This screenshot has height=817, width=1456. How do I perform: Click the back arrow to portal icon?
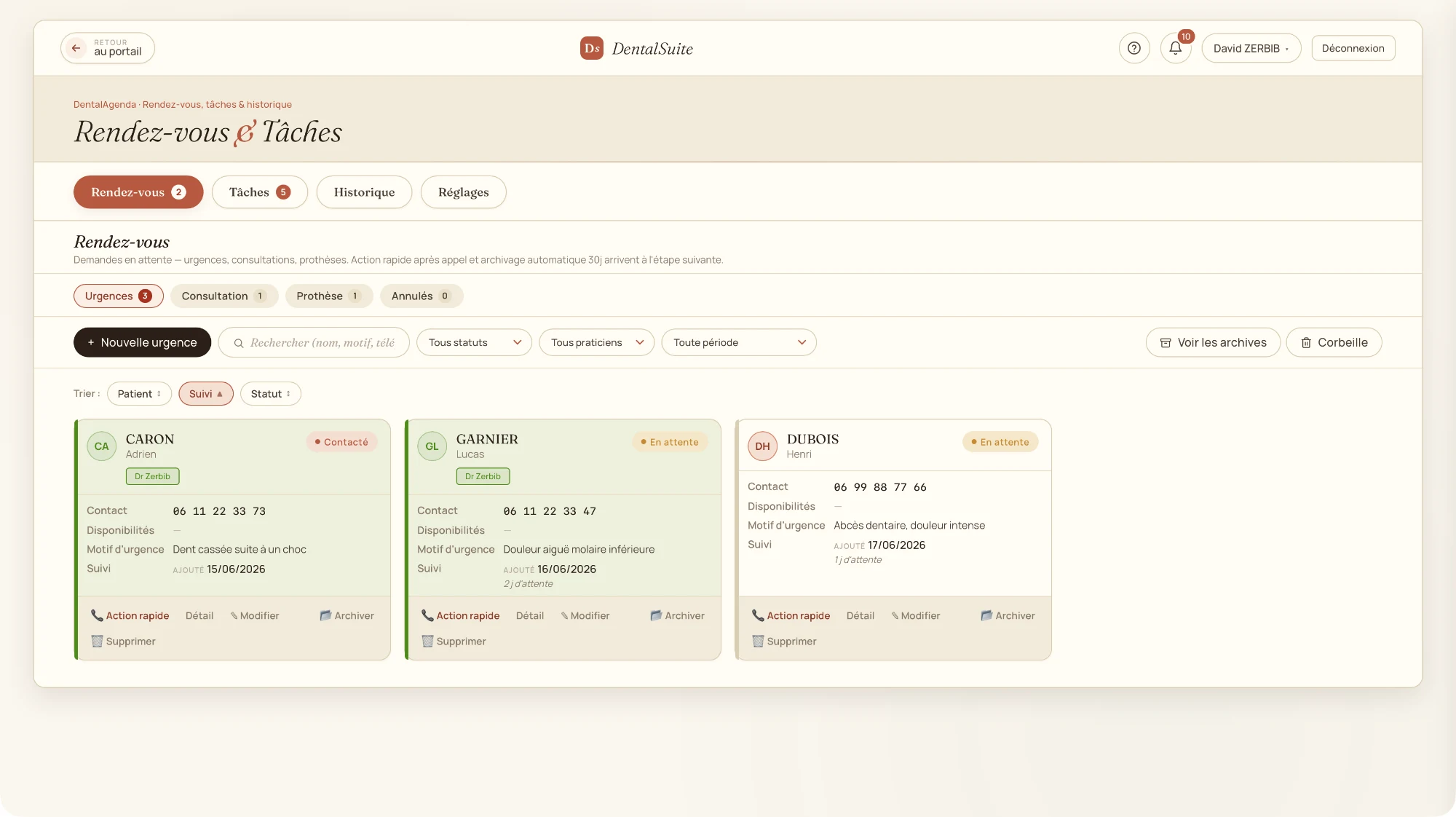[x=76, y=48]
